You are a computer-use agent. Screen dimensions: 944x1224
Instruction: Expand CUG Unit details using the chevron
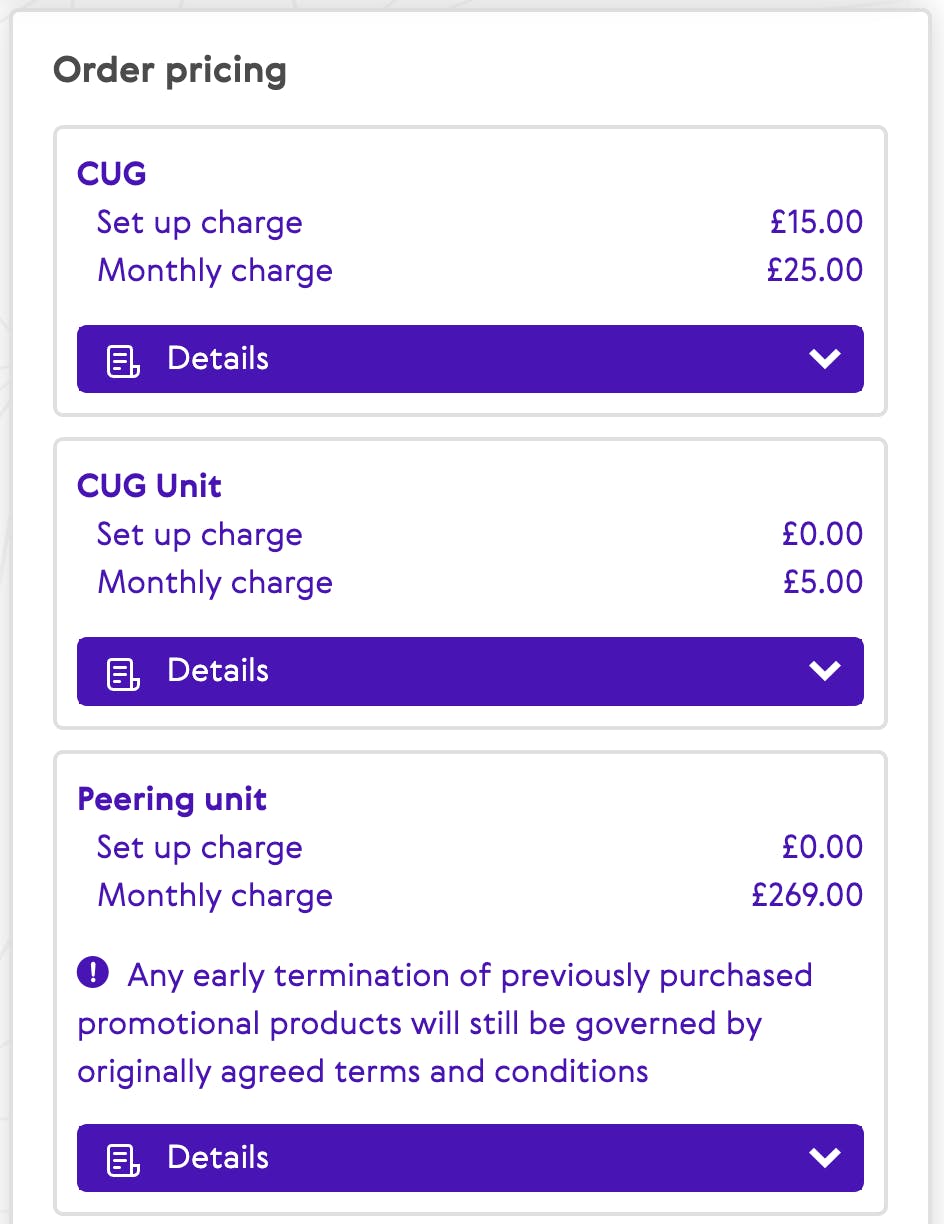click(825, 671)
